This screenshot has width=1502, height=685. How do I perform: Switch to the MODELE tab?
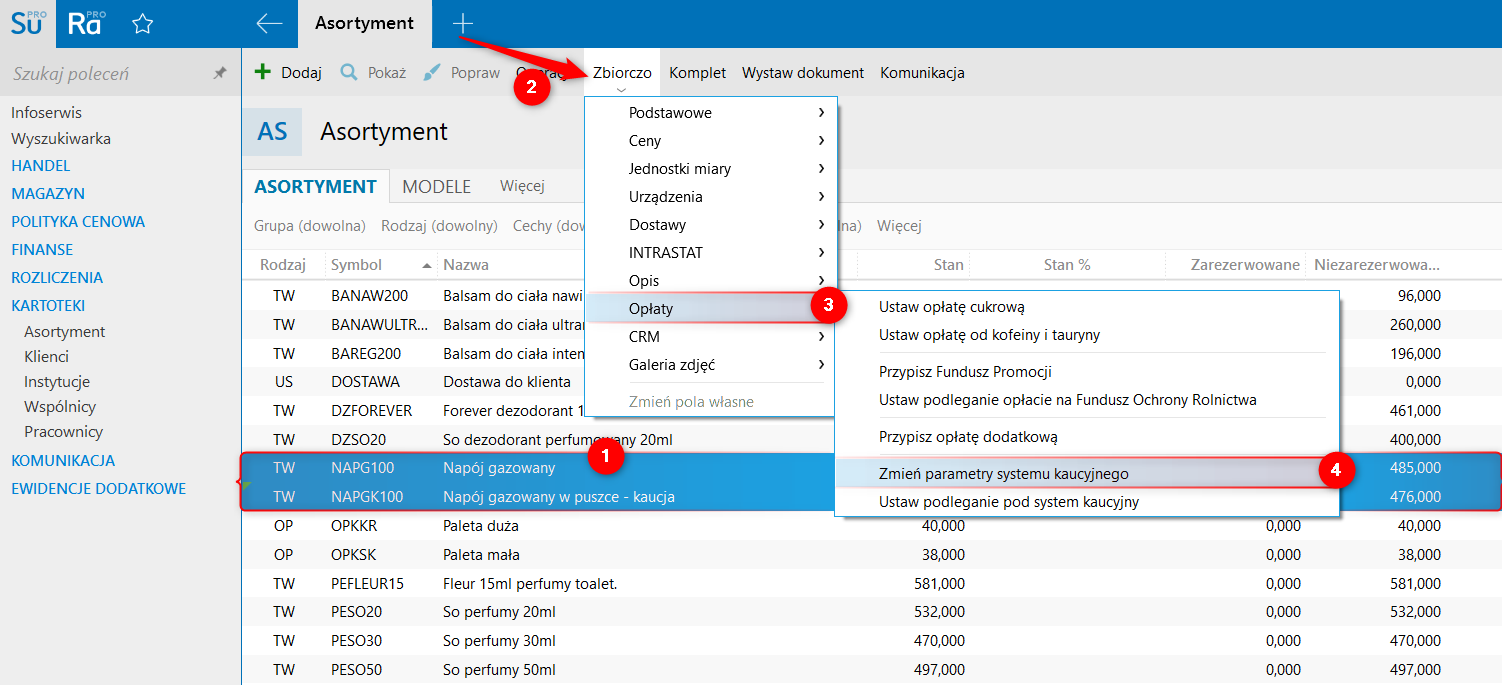point(436,187)
